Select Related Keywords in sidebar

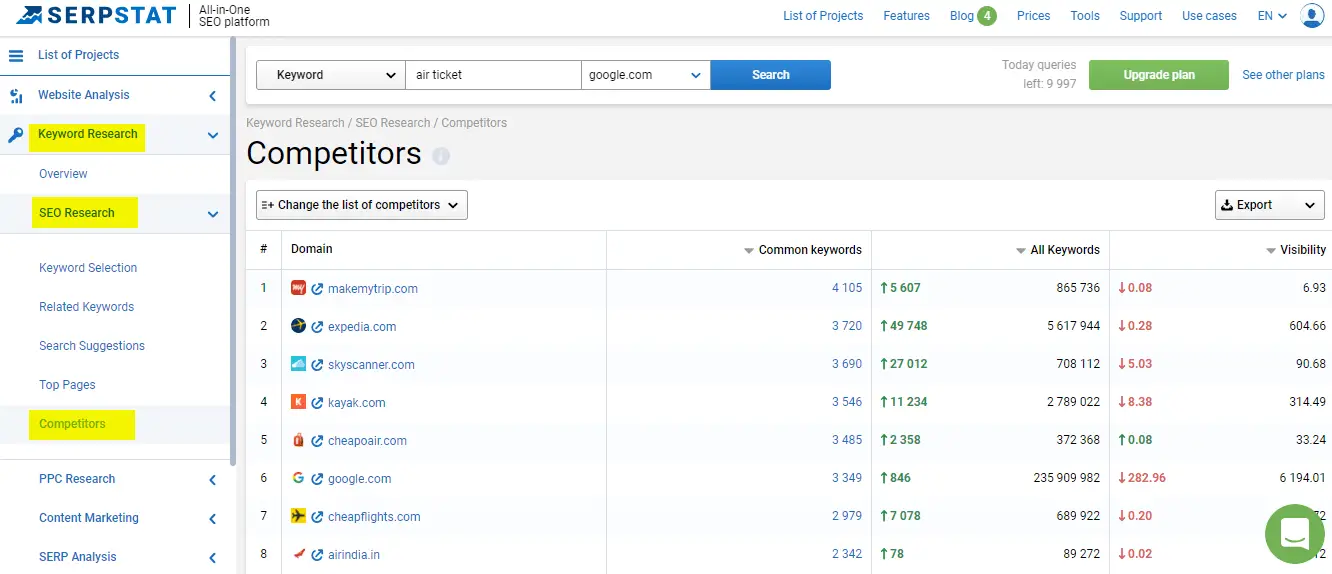pos(86,307)
